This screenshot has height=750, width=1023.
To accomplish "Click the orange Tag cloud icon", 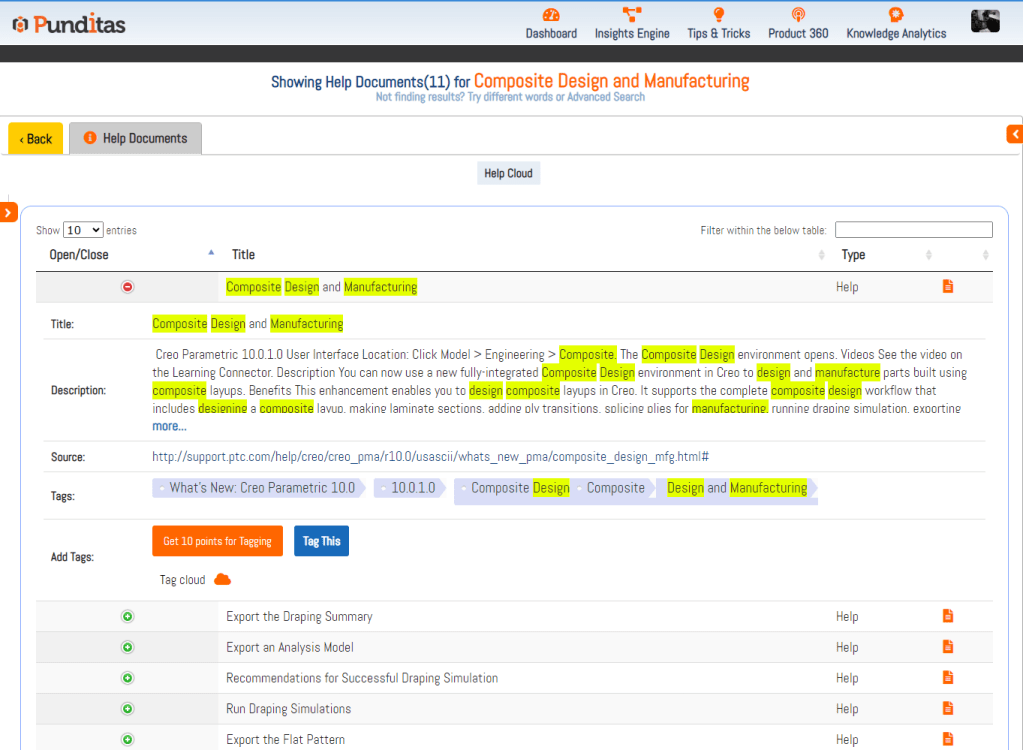I will [x=223, y=580].
